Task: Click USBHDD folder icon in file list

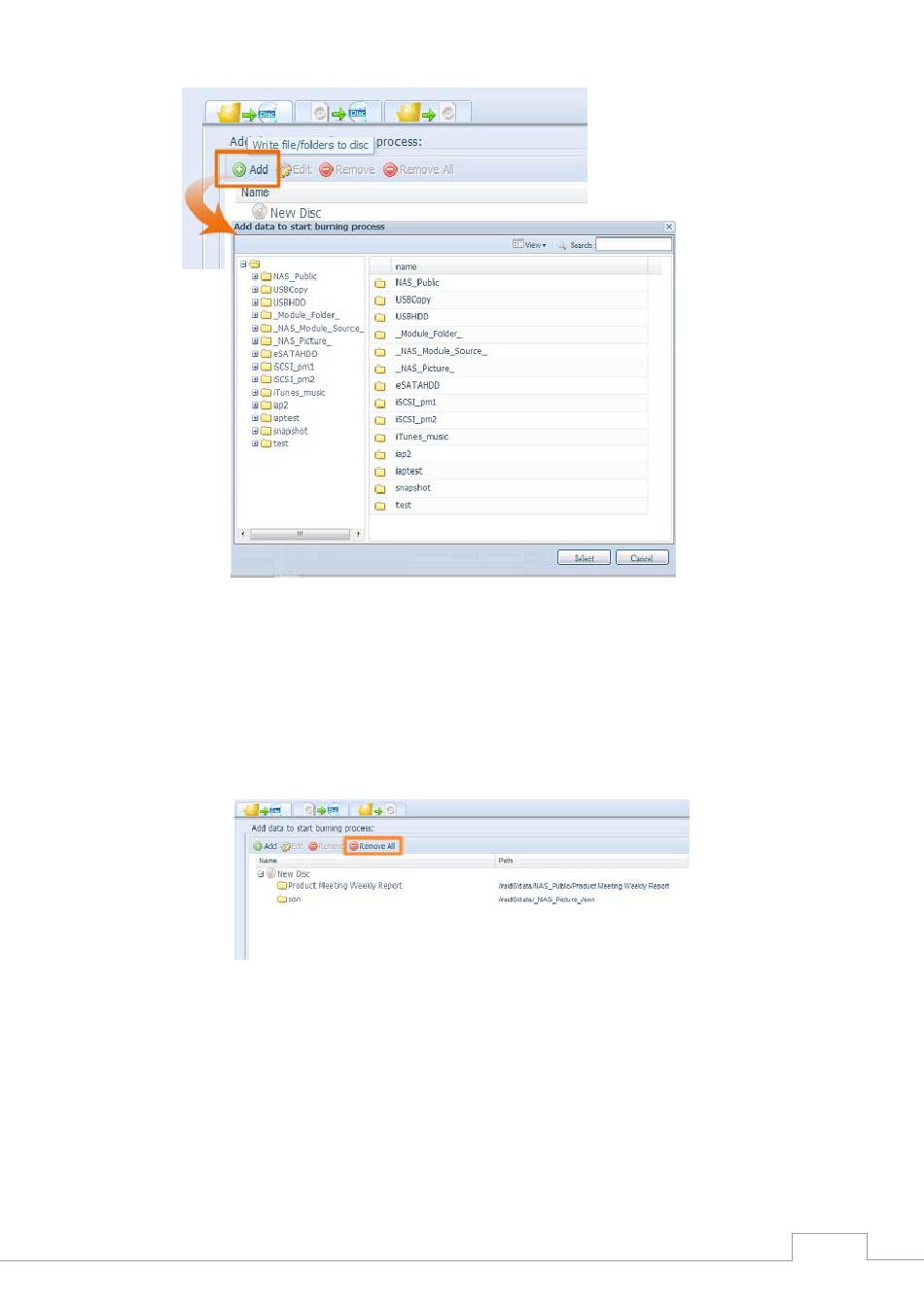Action: click(380, 317)
